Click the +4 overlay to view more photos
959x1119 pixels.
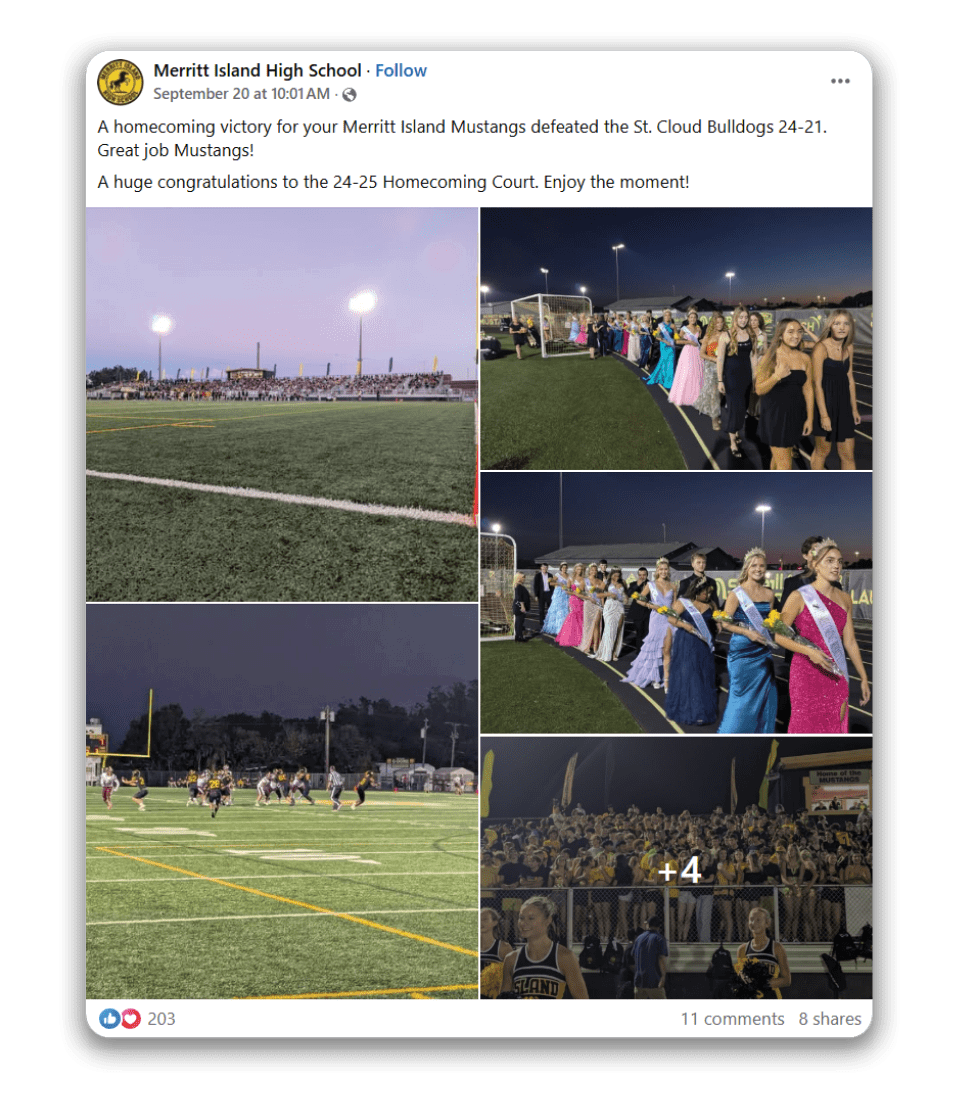(x=679, y=870)
